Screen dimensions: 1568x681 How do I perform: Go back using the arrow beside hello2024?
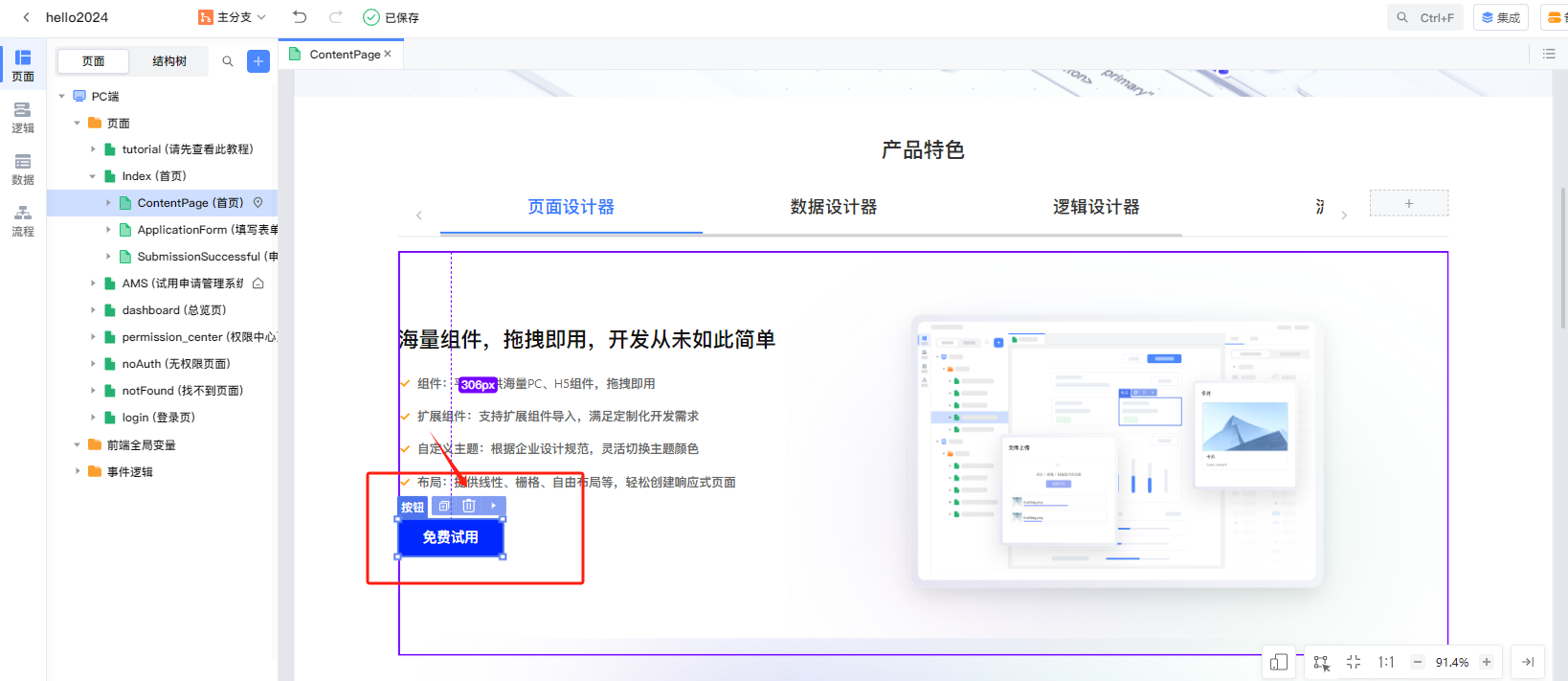[26, 17]
